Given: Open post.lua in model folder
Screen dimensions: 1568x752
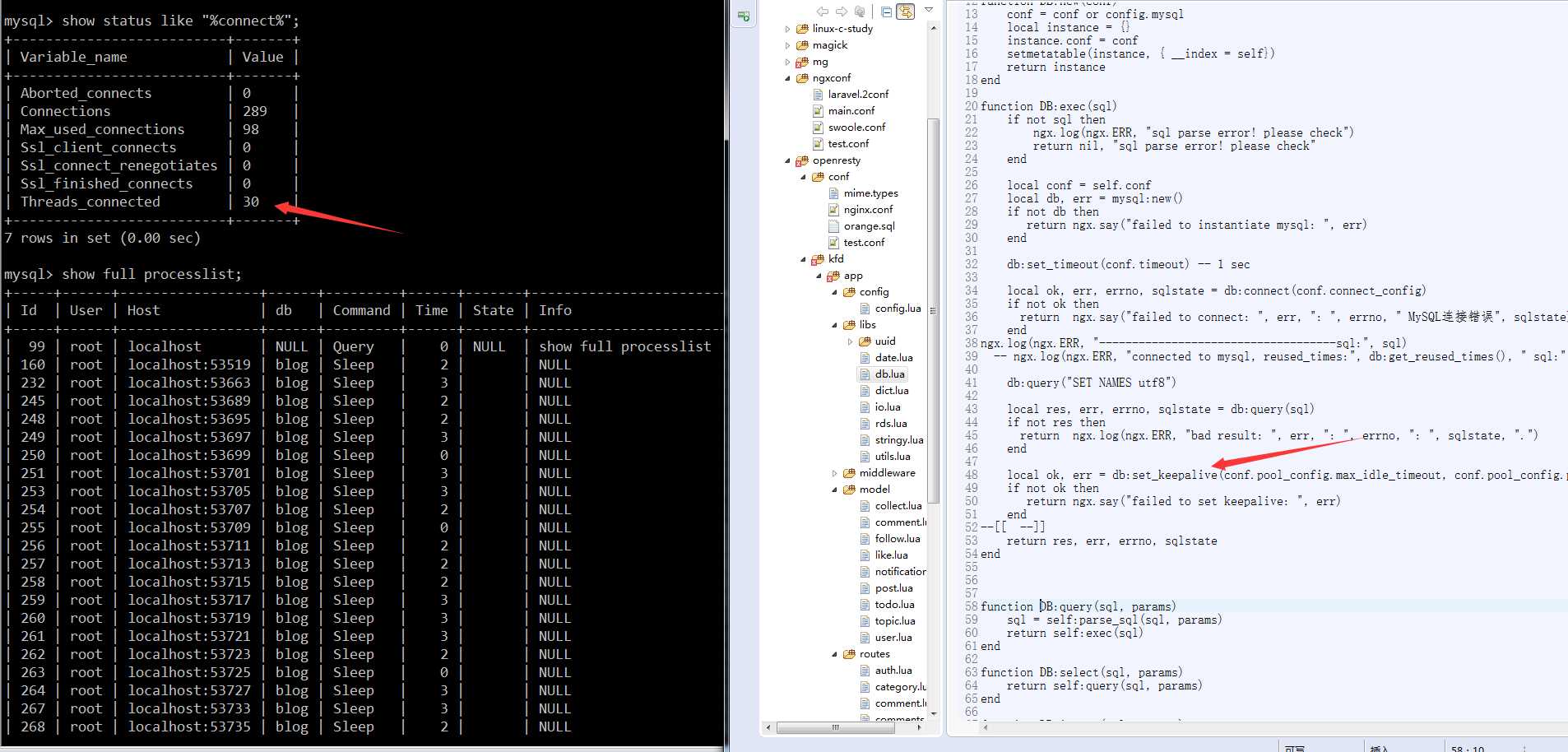Looking at the screenshot, I should click(893, 588).
